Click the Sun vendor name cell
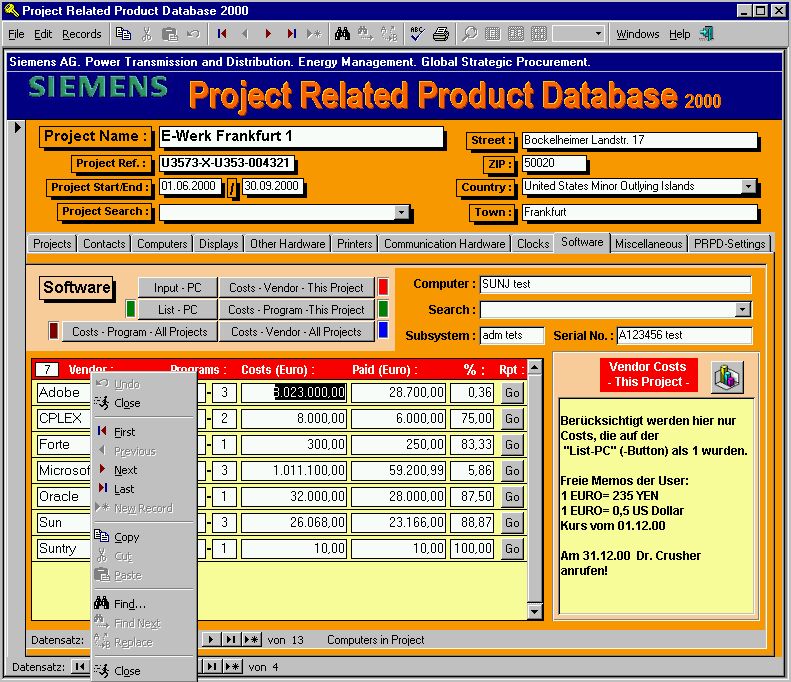 [64, 523]
